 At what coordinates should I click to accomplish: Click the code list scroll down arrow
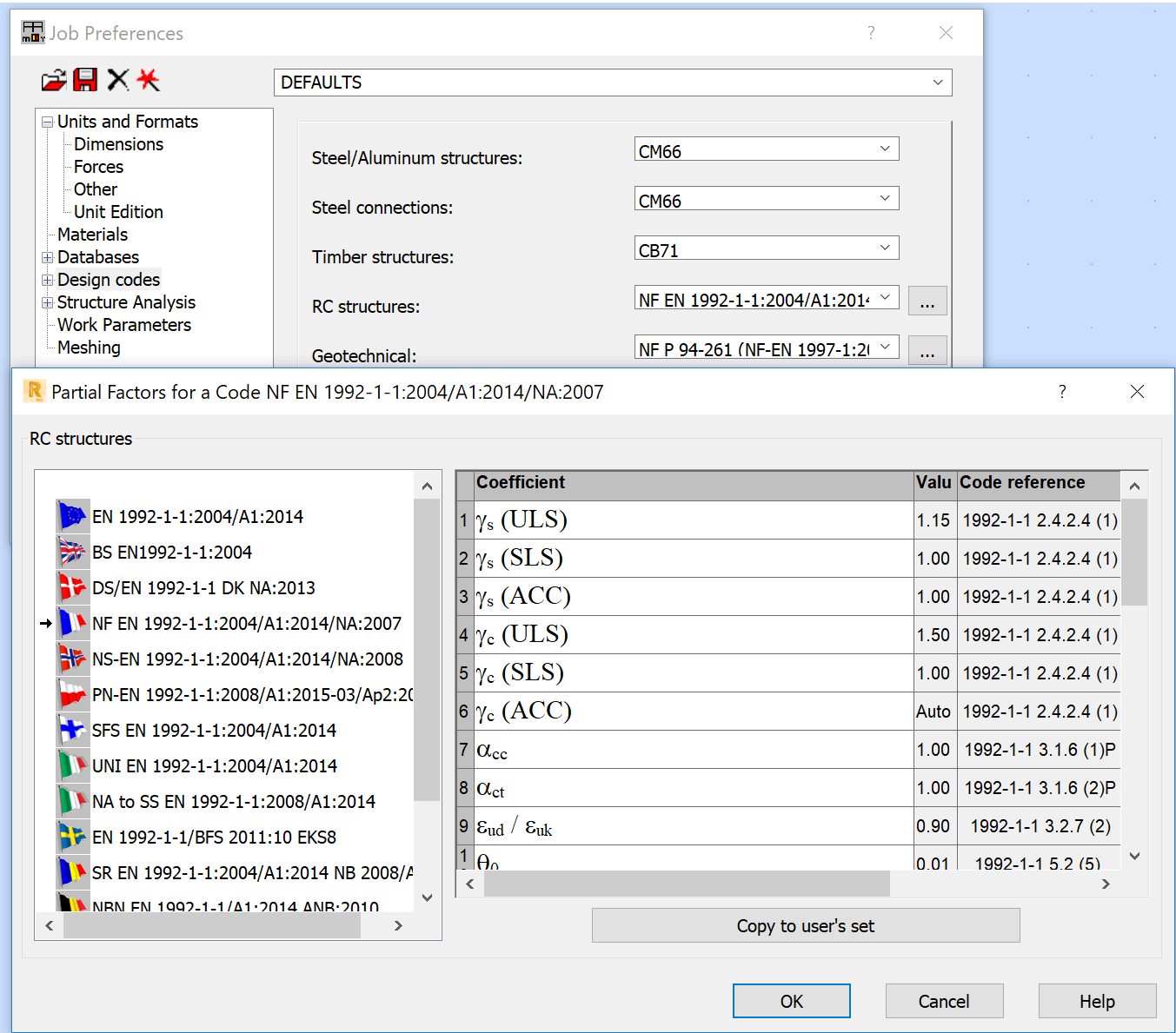(427, 897)
